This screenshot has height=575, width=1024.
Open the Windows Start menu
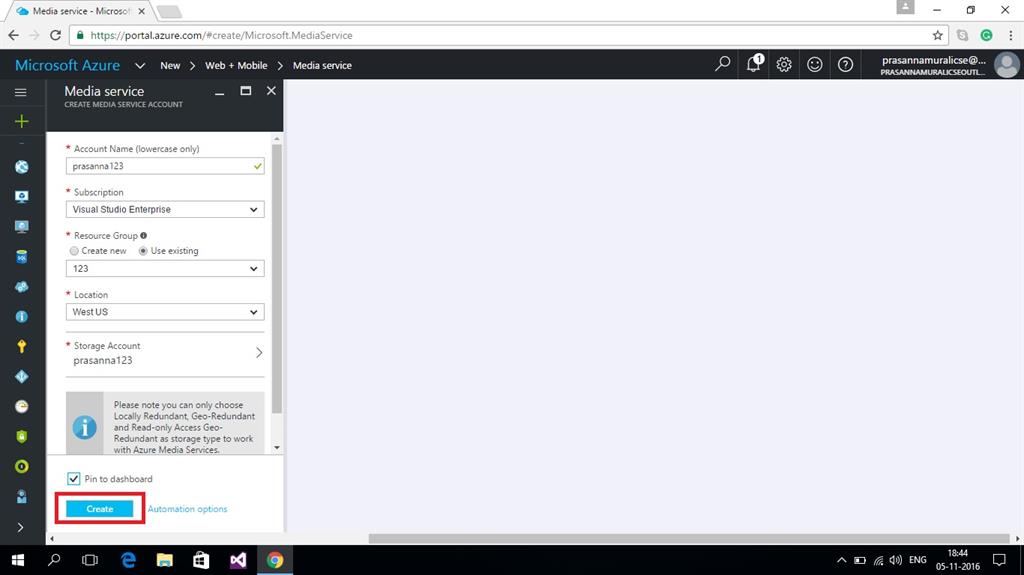coord(18,560)
